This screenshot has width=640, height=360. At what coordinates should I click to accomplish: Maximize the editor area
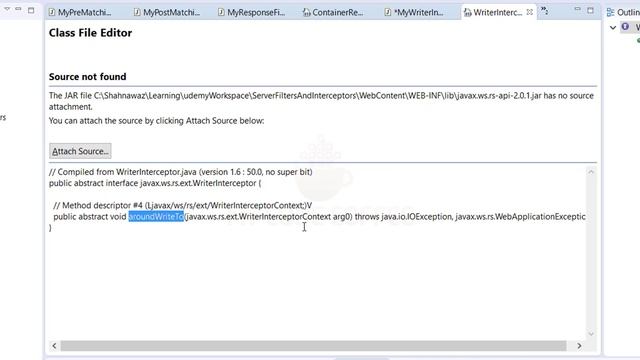point(590,10)
